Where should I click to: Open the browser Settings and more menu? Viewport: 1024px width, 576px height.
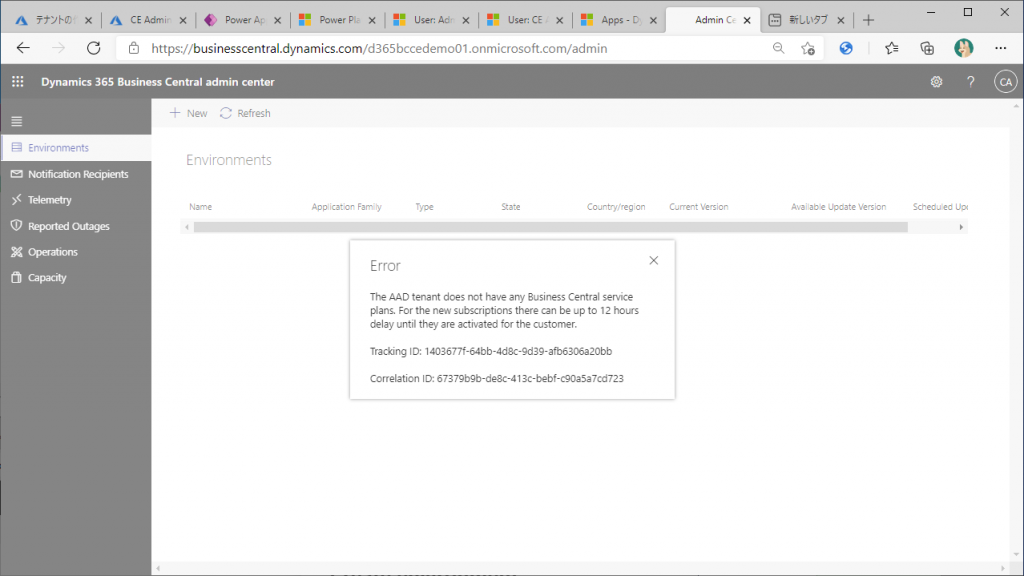[x=1000, y=48]
